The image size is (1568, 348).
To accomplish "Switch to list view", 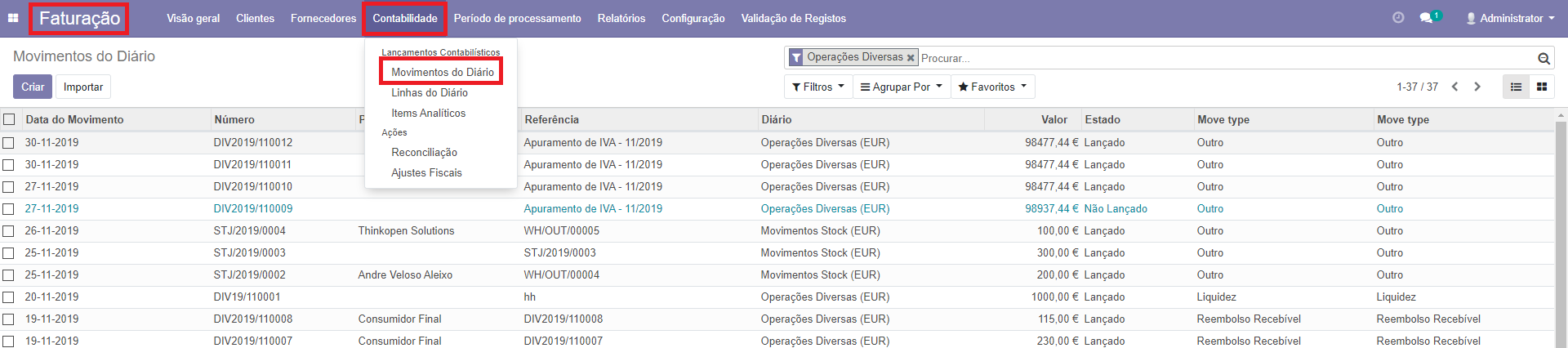I will (1516, 87).
